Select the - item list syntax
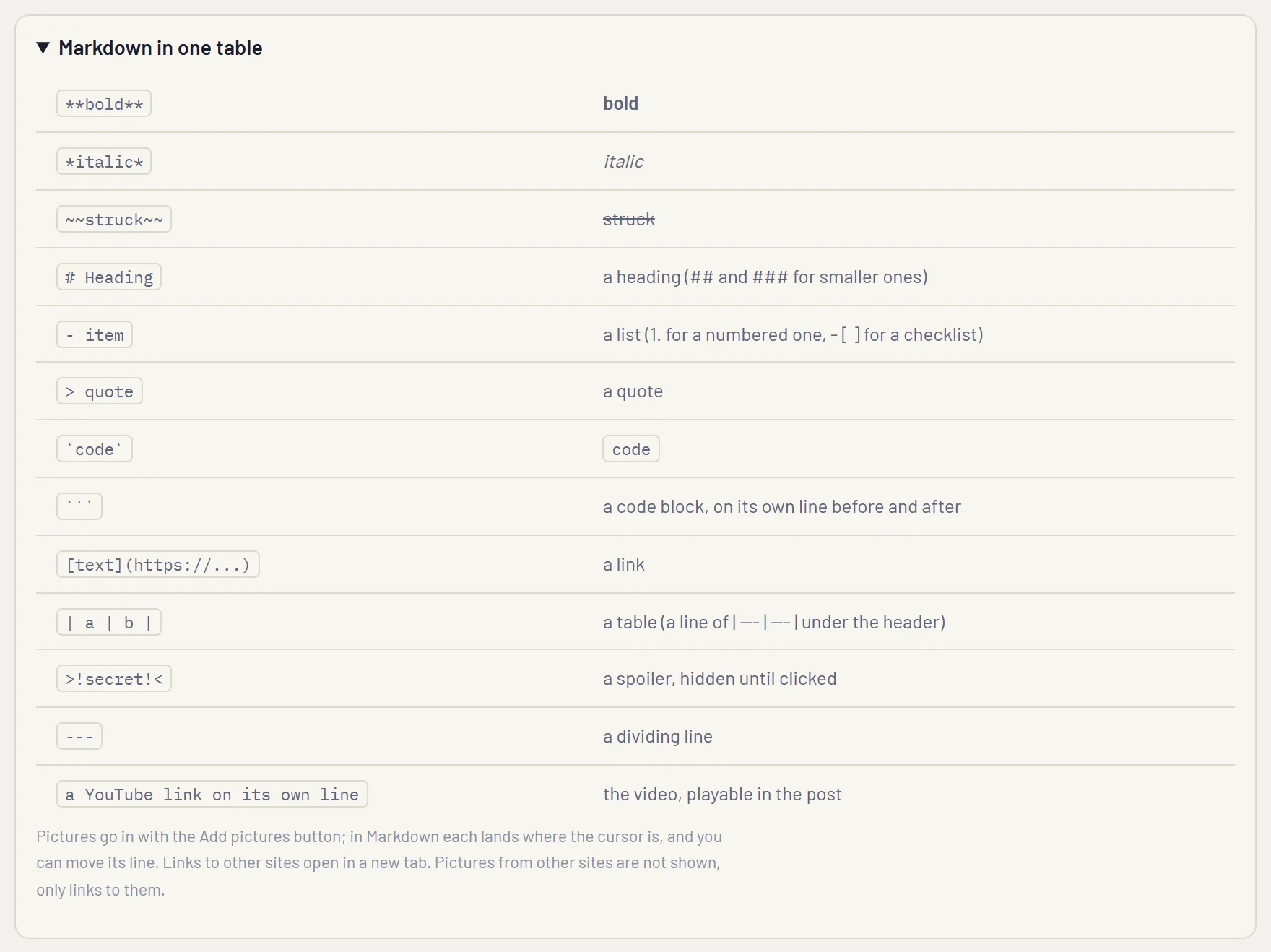The width and height of the screenshot is (1271, 952). click(95, 334)
